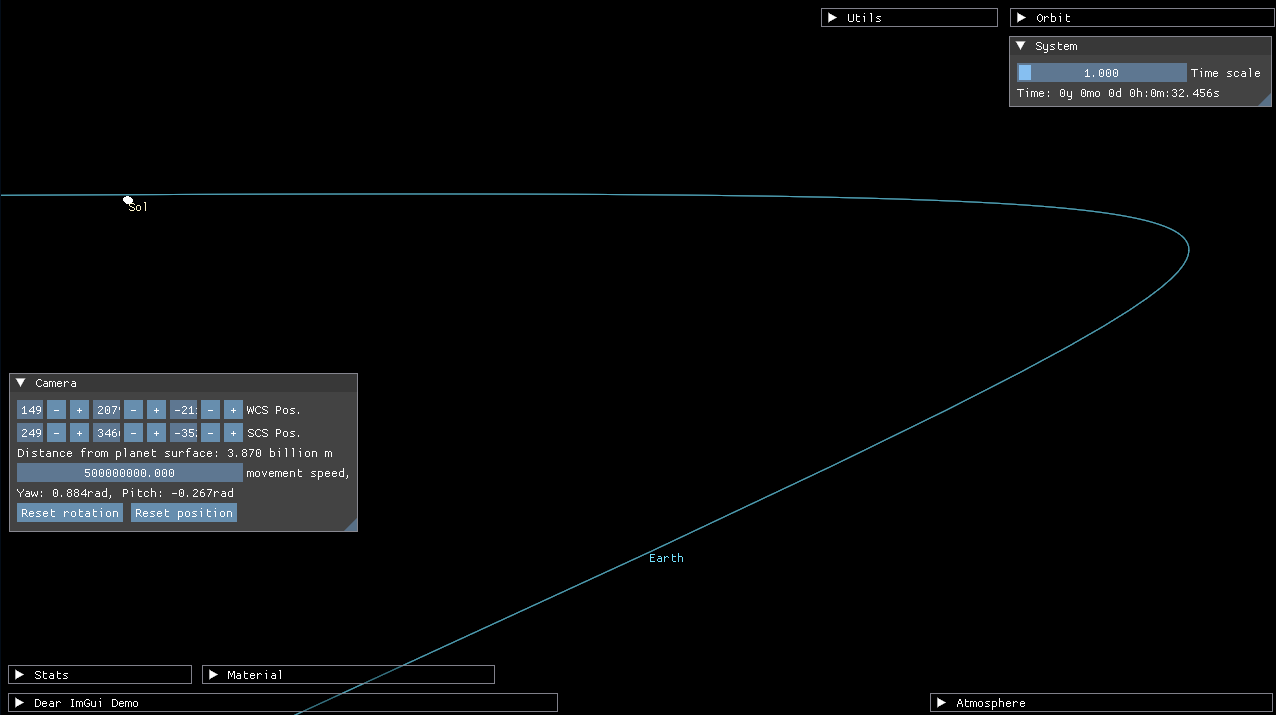Open the Dear ImGui Demo panel
The height and width of the screenshot is (715, 1276).
[19, 703]
